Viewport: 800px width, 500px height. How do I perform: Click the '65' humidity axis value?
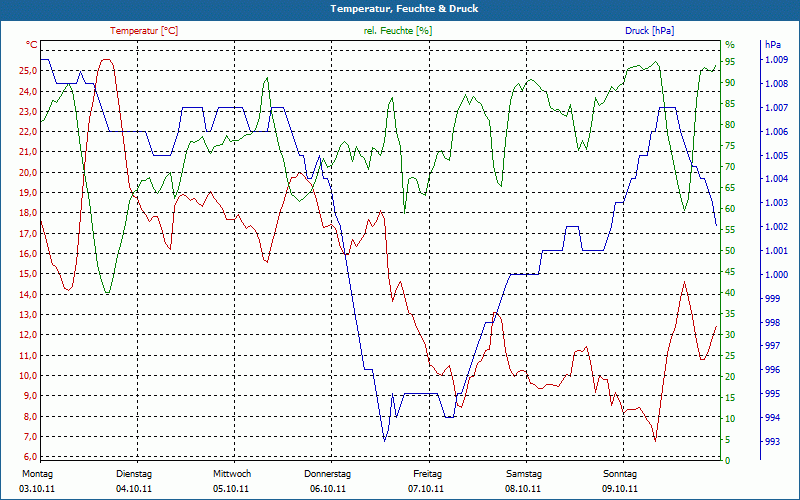(730, 188)
